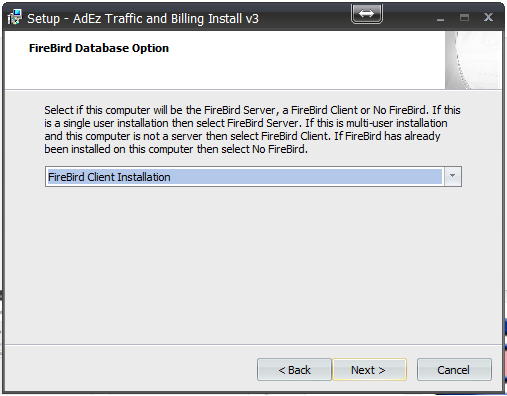Image resolution: width=507 pixels, height=396 pixels.
Task: Click blank space left of Back button
Action: point(130,370)
